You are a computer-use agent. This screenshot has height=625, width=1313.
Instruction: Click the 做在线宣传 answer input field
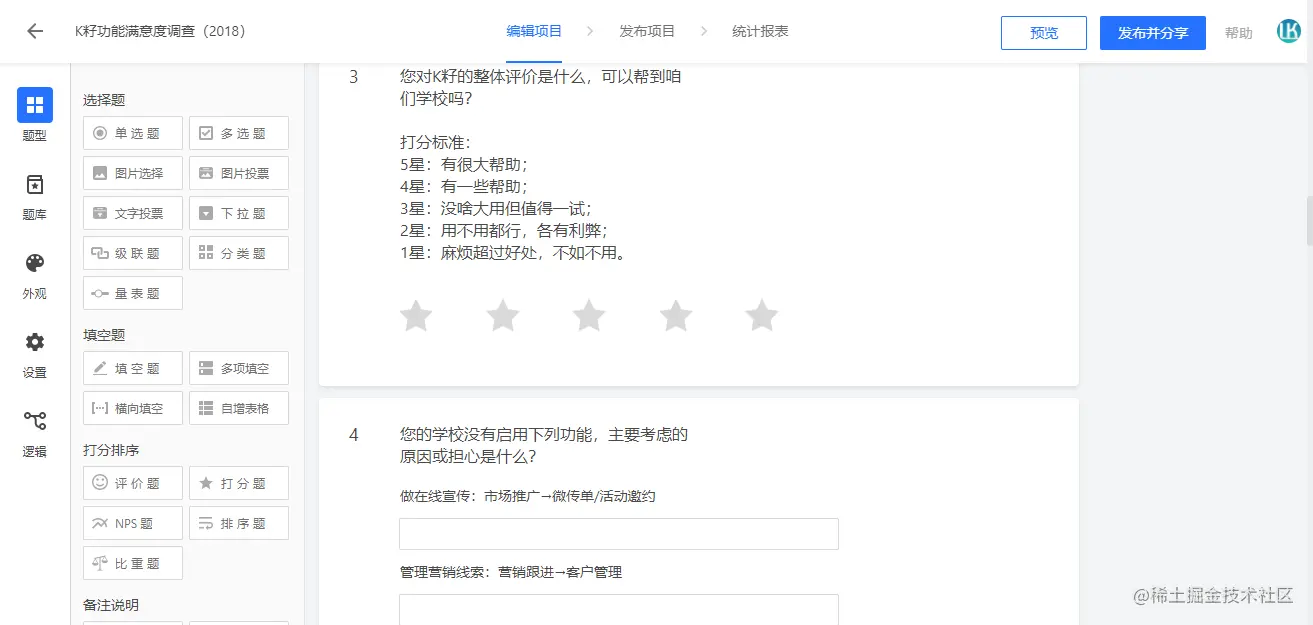point(619,534)
